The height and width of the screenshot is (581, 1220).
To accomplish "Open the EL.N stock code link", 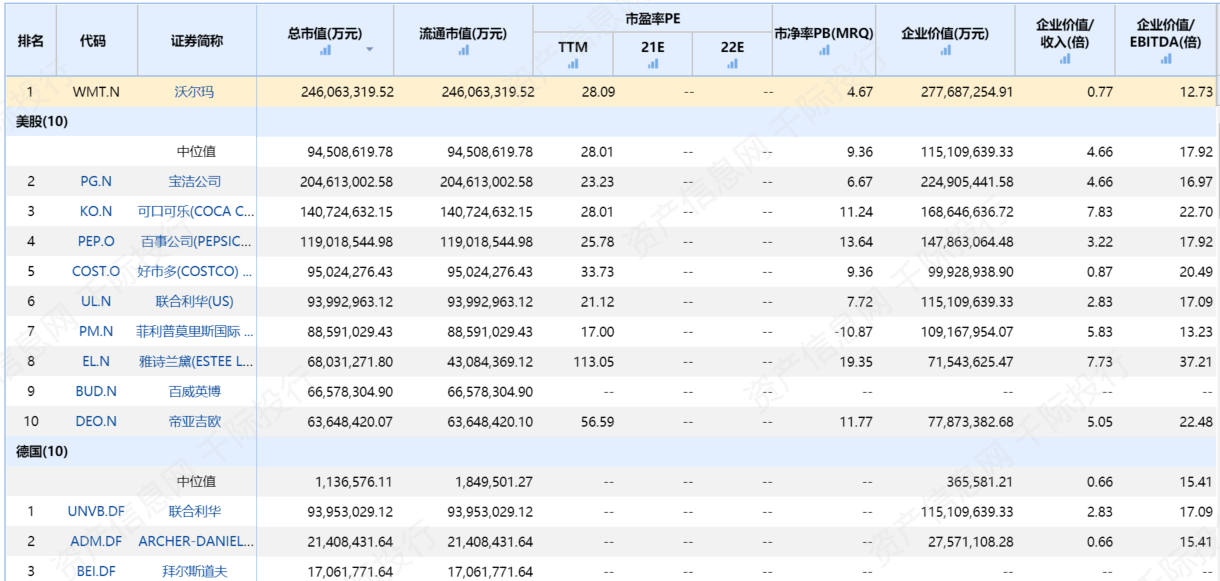I will (96, 362).
